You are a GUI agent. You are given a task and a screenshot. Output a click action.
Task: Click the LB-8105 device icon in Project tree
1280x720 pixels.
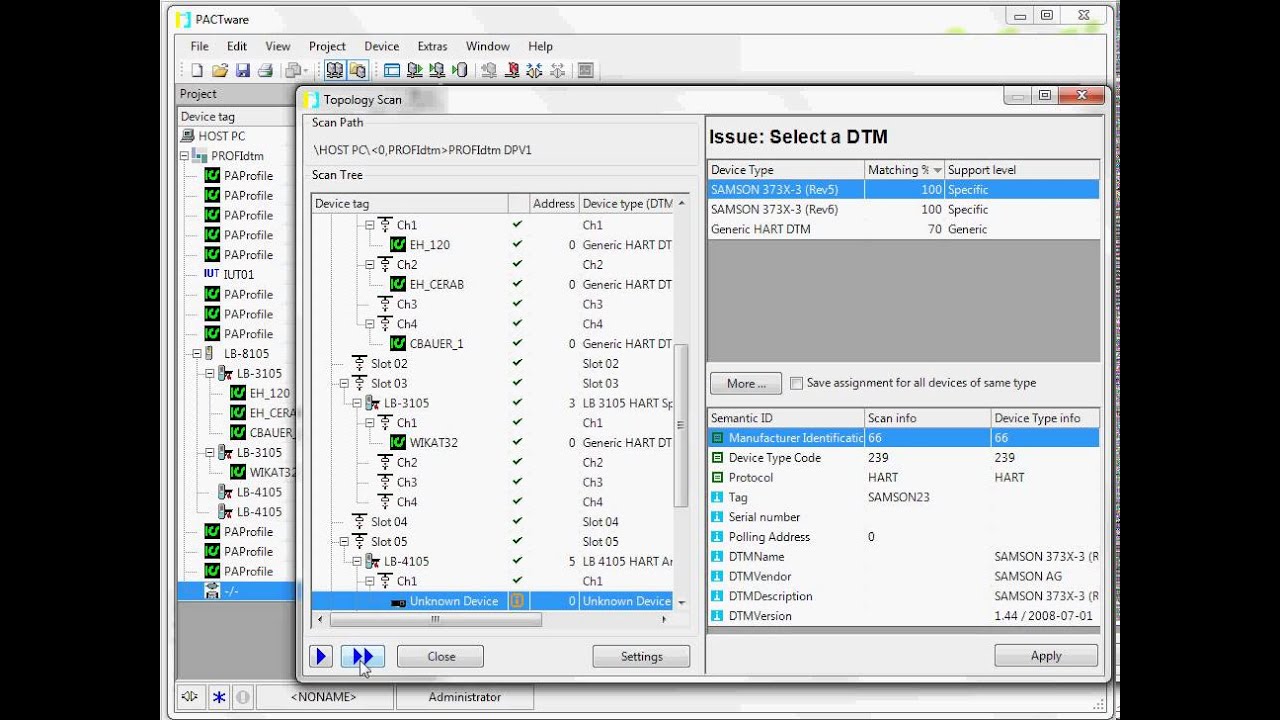pyautogui.click(x=210, y=353)
